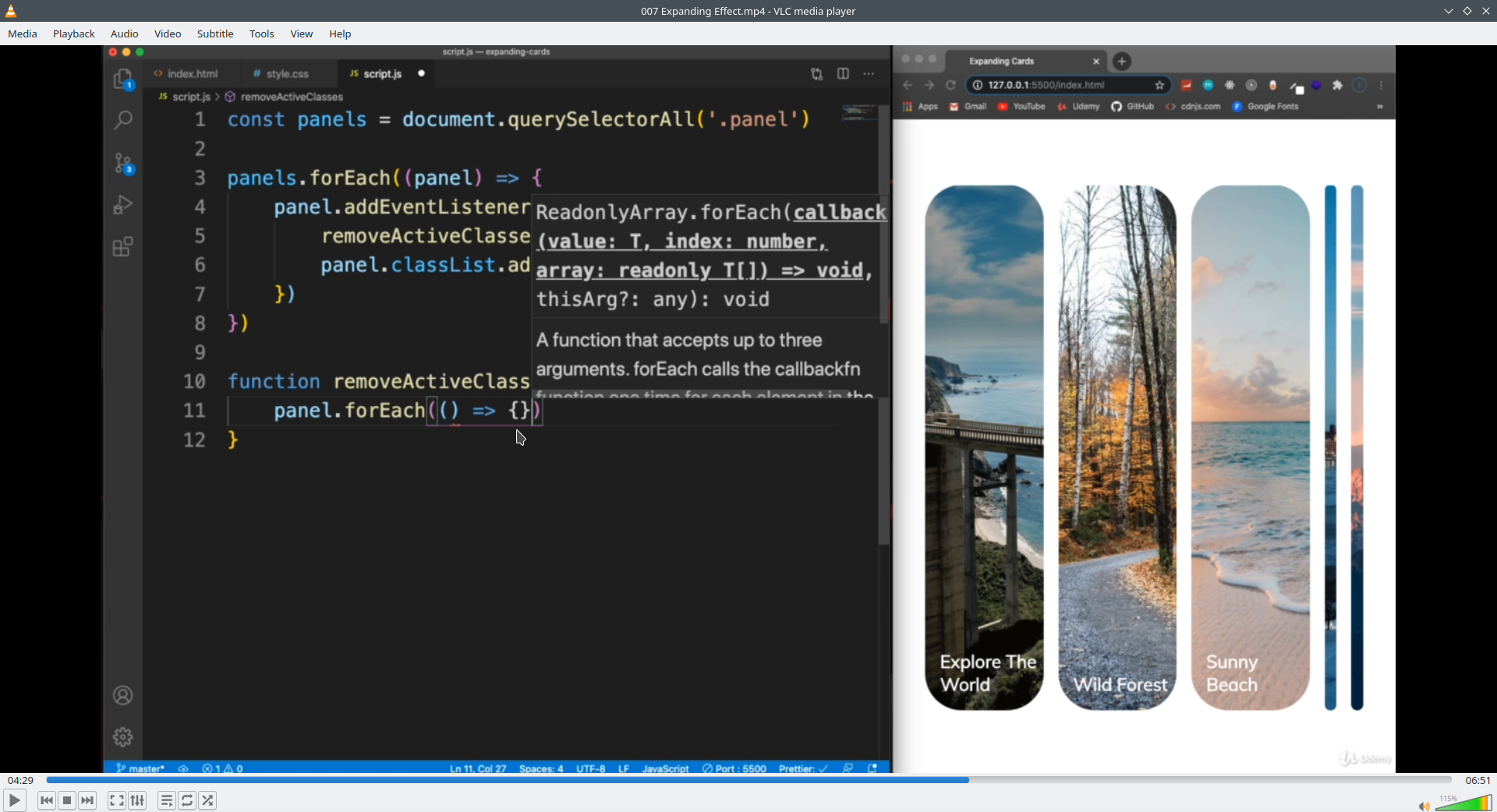Stop playback in VLC
The image size is (1497, 812).
click(x=67, y=800)
